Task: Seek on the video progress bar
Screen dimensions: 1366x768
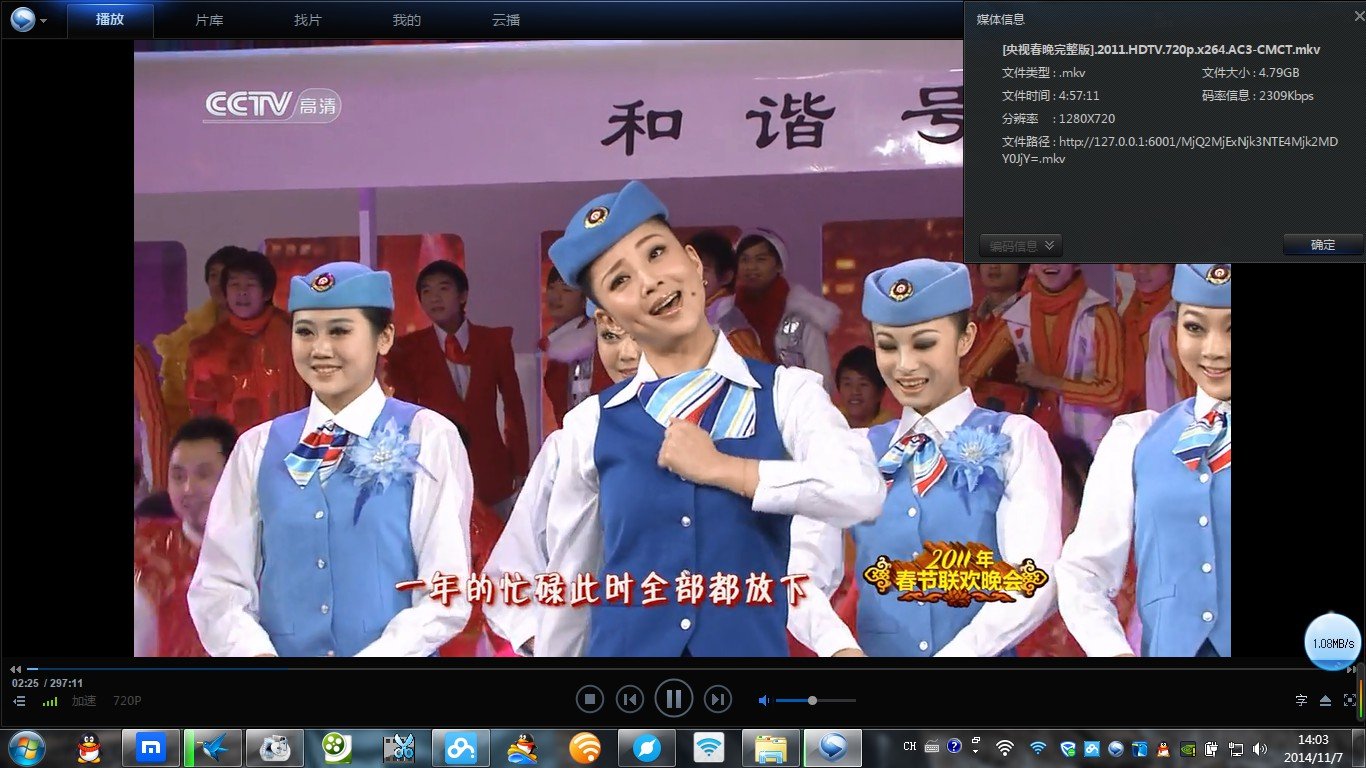Action: pos(400,668)
